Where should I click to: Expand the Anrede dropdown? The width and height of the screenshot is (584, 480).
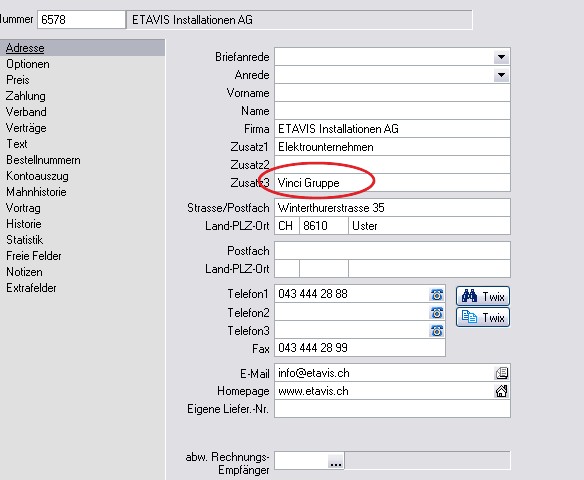501,75
